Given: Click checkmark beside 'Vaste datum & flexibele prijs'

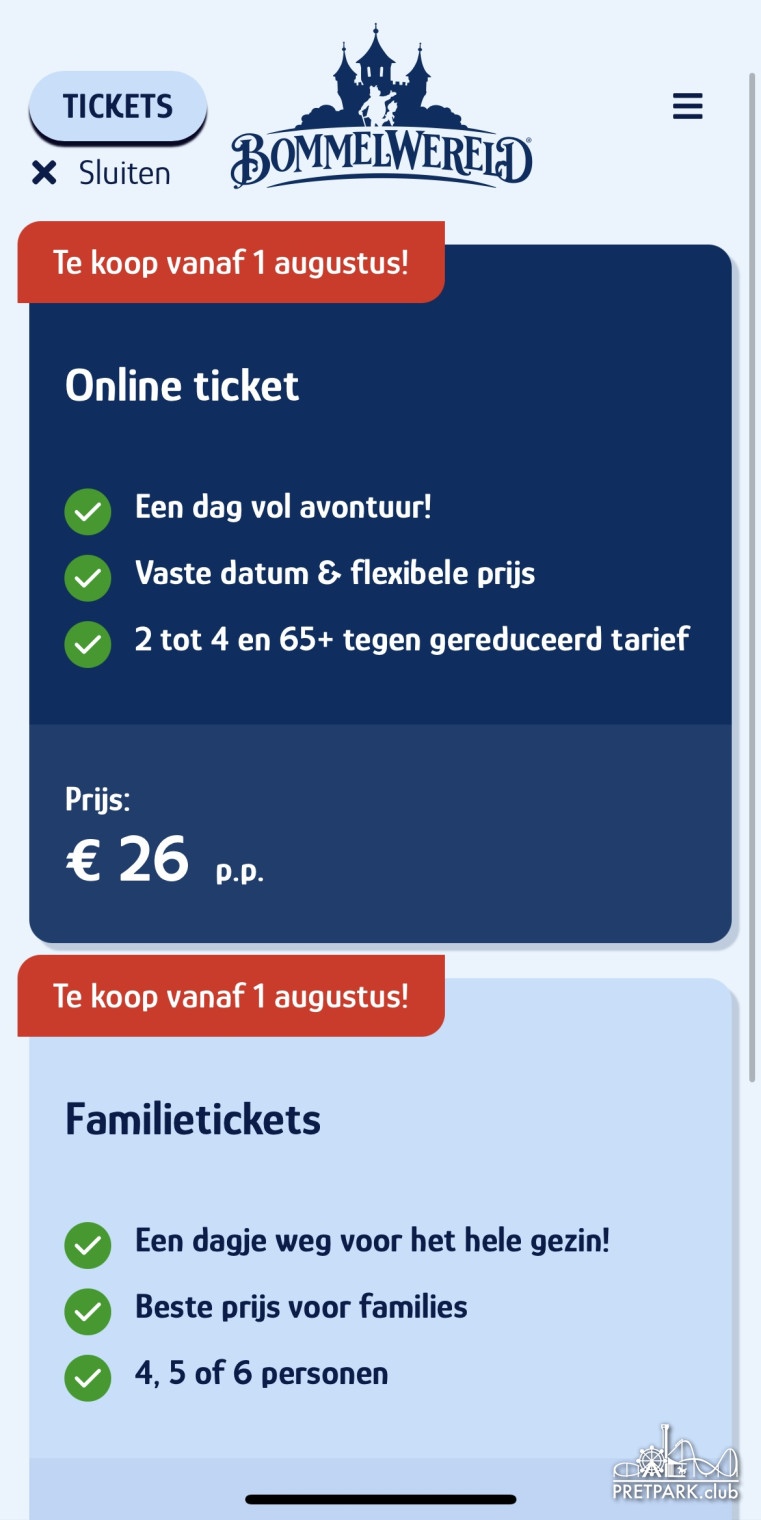Looking at the screenshot, I should 88,578.
